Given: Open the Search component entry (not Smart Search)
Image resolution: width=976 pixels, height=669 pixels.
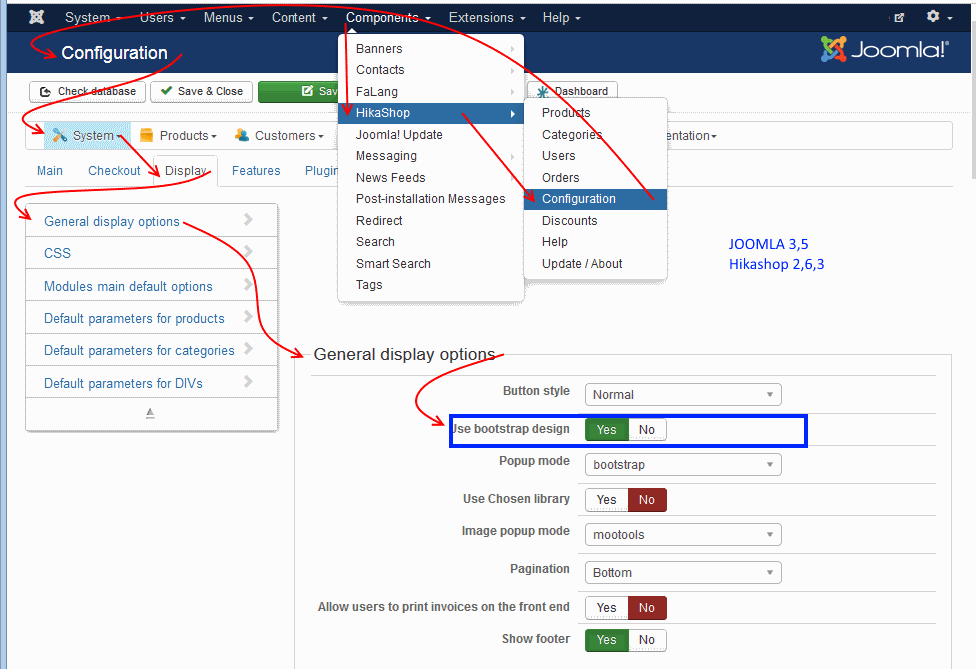Looking at the screenshot, I should [431, 241].
